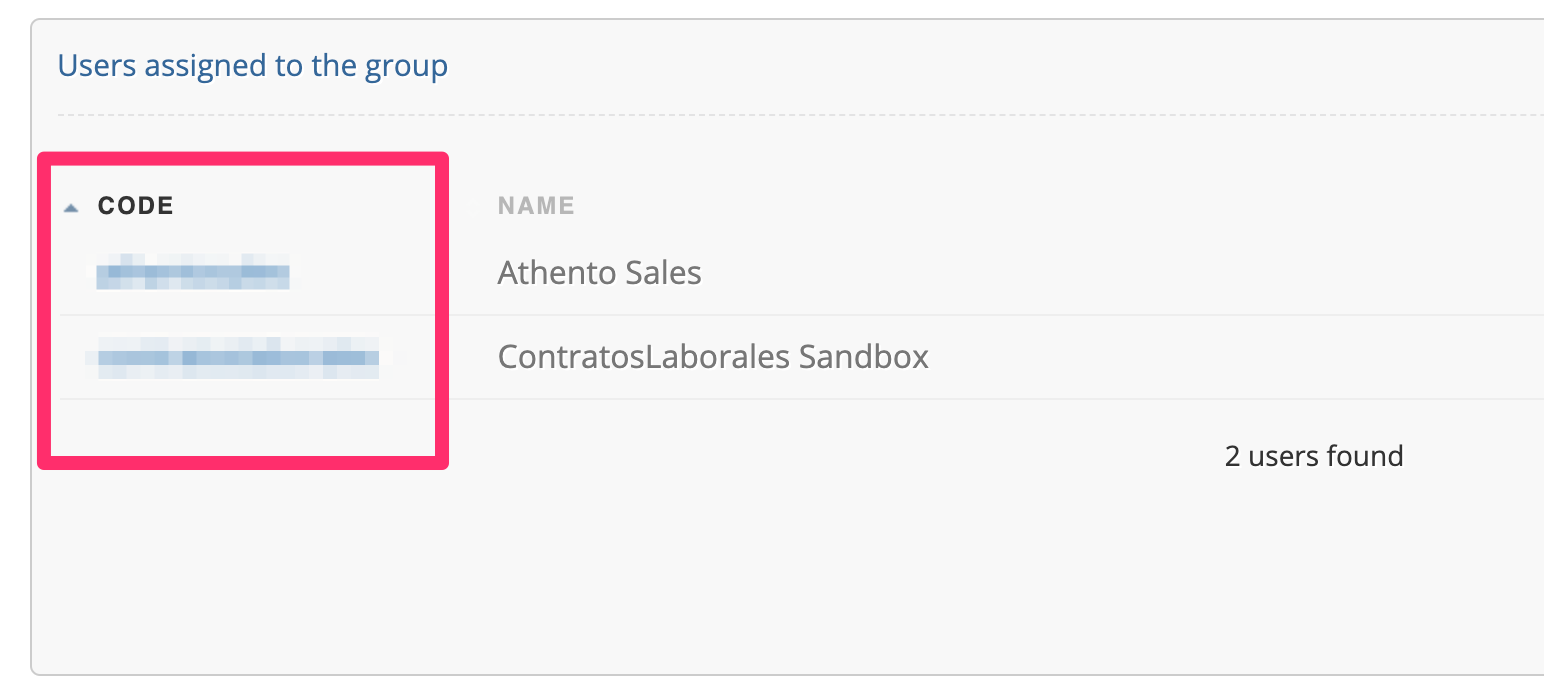Sort the table by NAME header
1544x688 pixels.
click(x=536, y=206)
